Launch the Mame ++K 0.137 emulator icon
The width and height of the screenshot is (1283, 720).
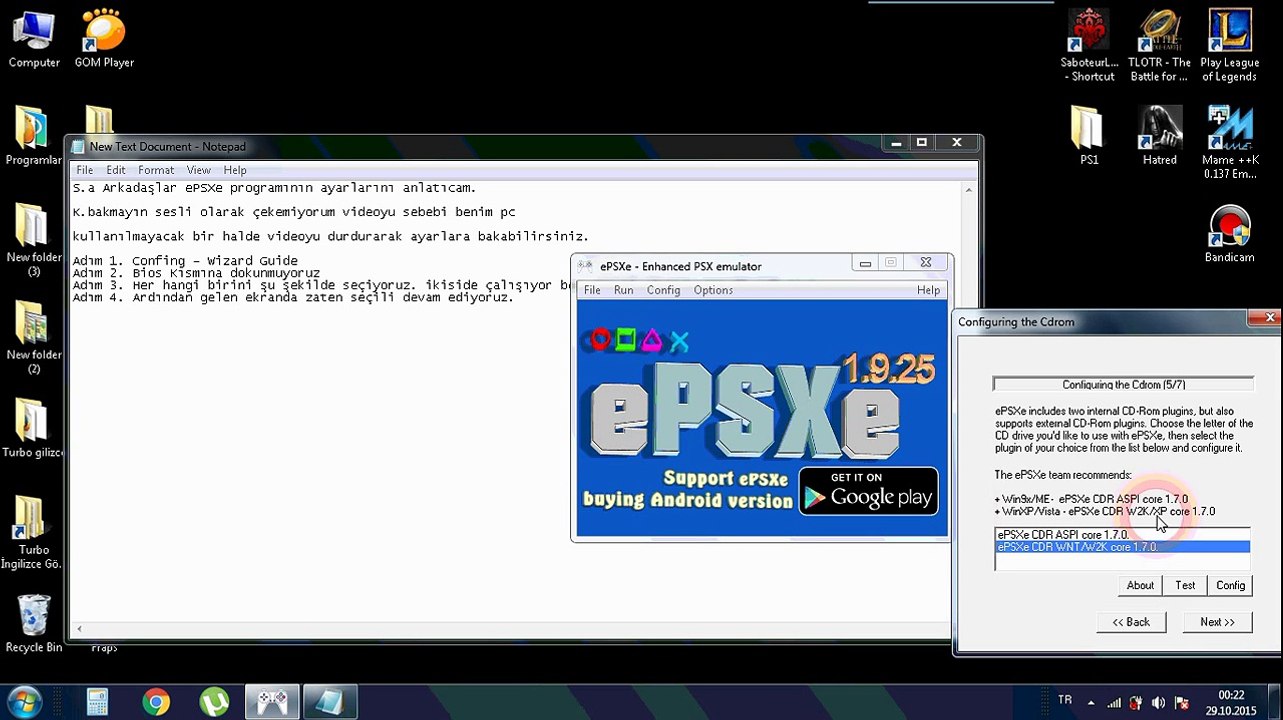[1229, 143]
